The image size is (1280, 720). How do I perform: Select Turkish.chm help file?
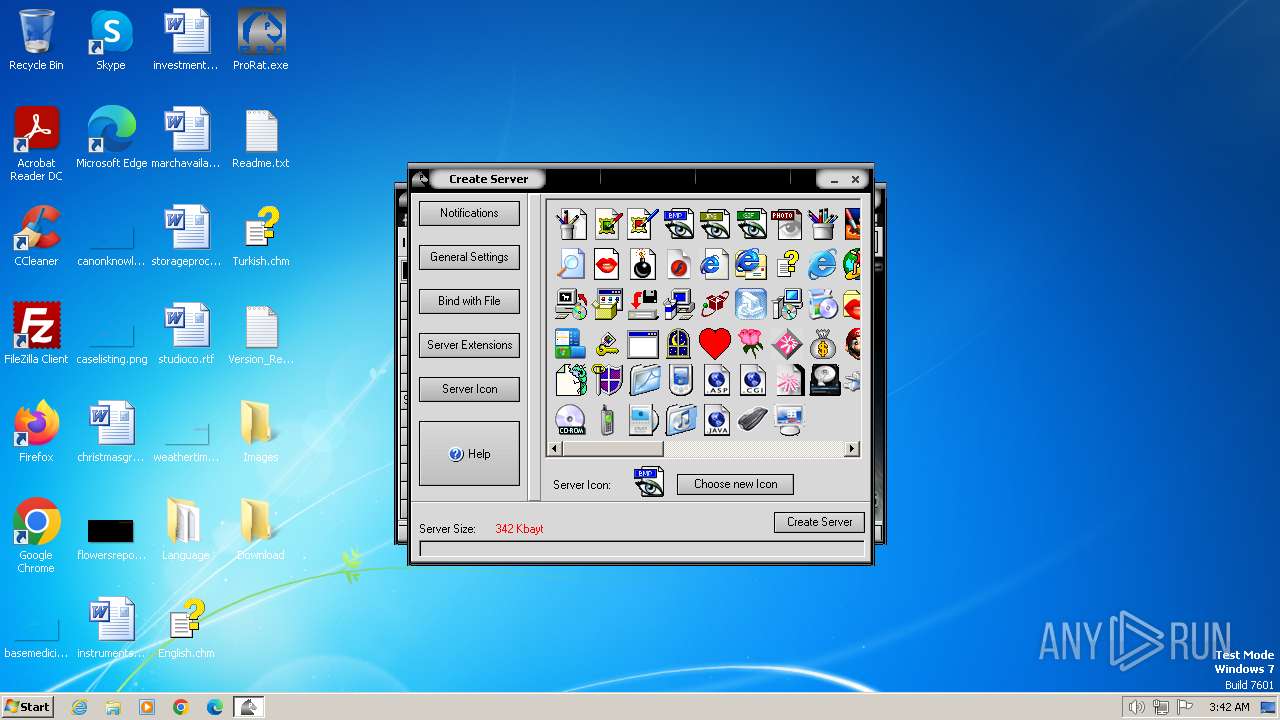coord(261,238)
